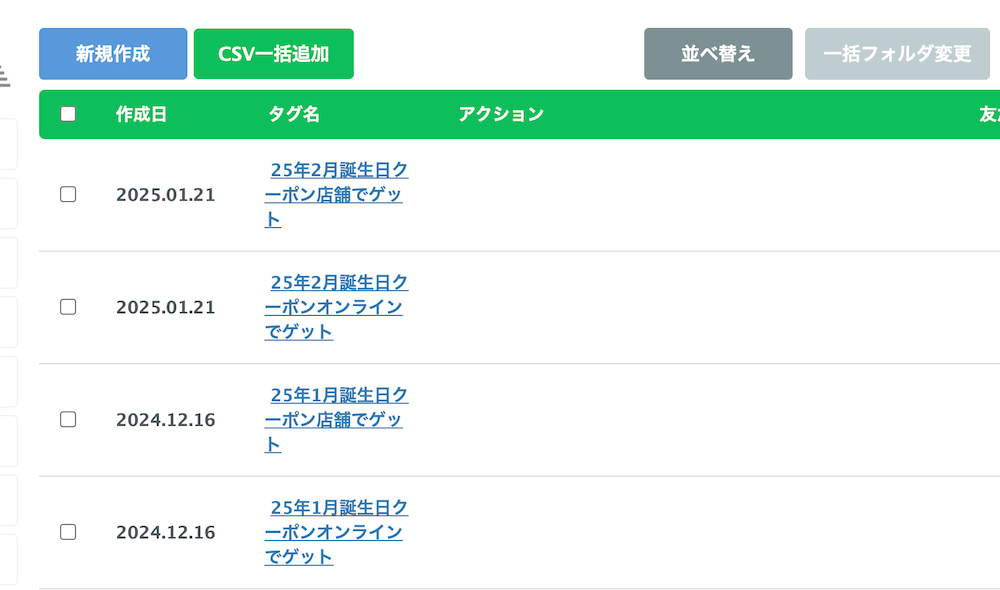Open the 並べ替え sorting option
Viewport: 1000px width, 590px height.
pos(717,54)
